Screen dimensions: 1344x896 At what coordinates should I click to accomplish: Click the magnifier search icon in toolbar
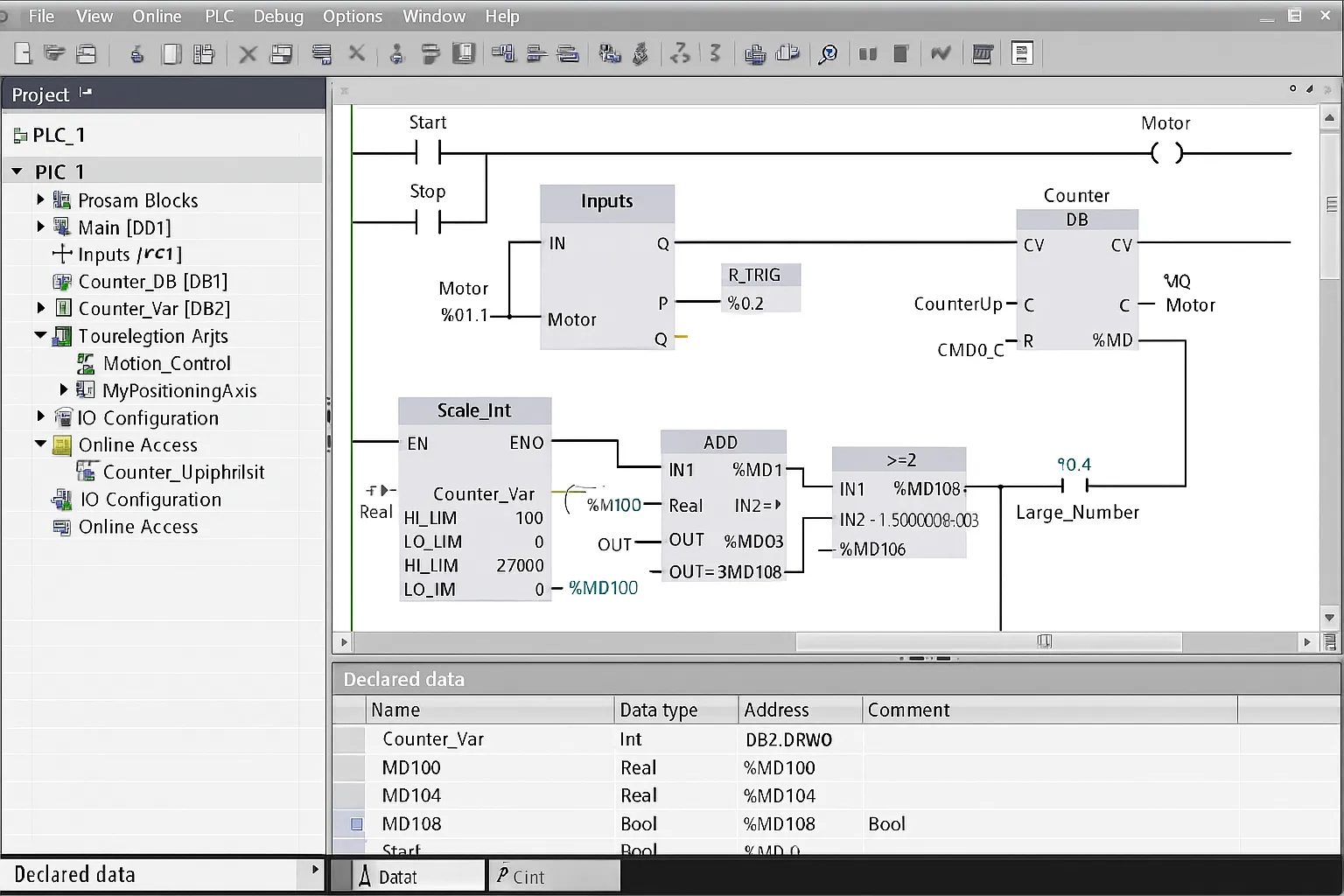click(827, 54)
